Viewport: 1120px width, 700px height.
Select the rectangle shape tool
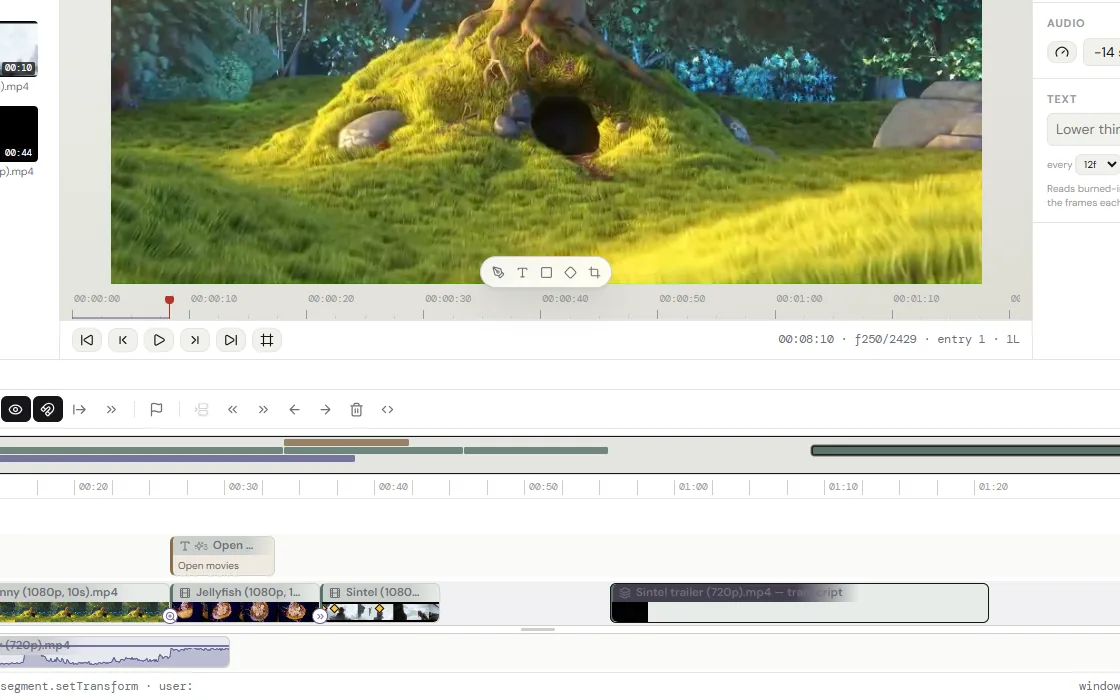(546, 272)
